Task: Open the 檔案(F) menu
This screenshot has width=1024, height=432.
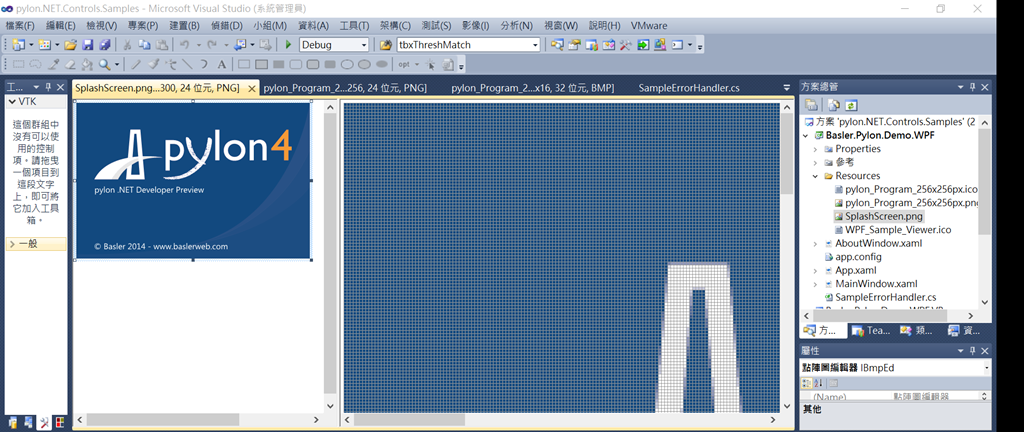Action: [x=20, y=25]
